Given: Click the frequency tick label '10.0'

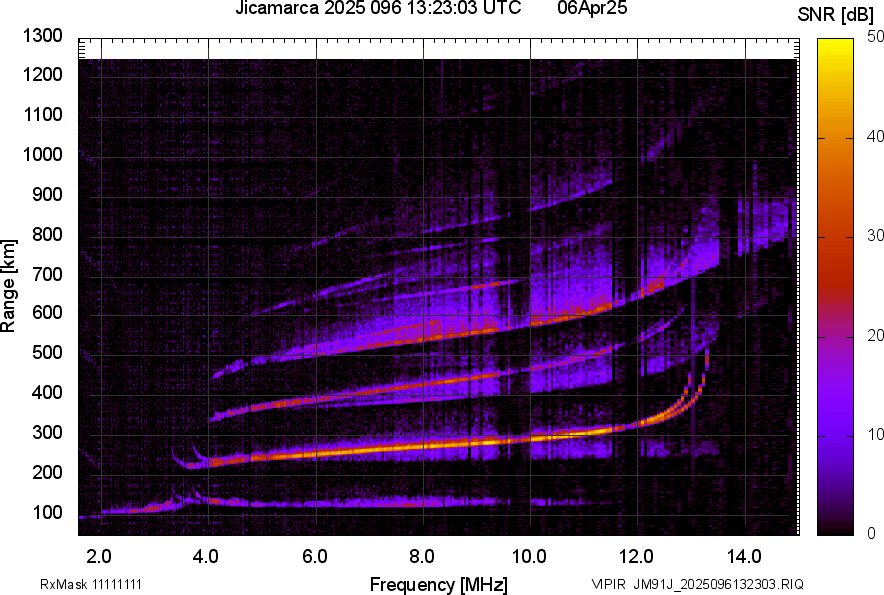Looking at the screenshot, I should tap(529, 557).
